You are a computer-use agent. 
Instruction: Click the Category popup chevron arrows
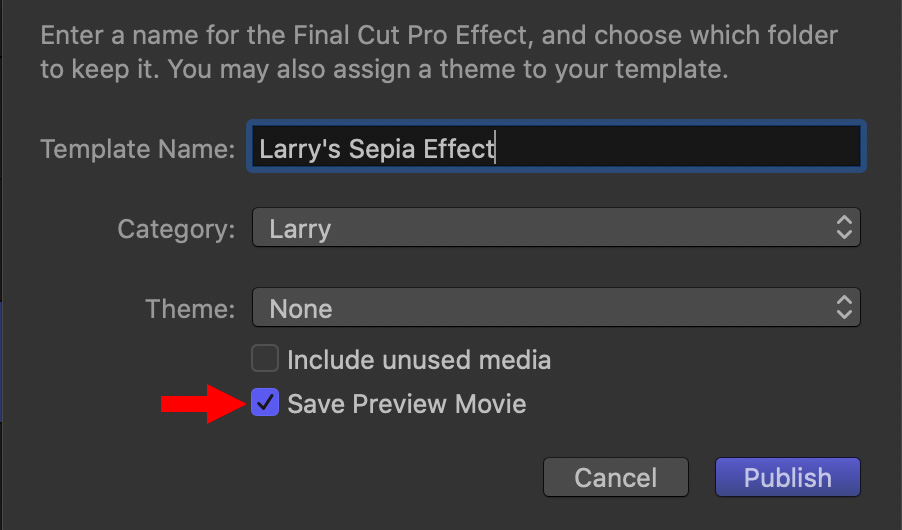coord(845,228)
